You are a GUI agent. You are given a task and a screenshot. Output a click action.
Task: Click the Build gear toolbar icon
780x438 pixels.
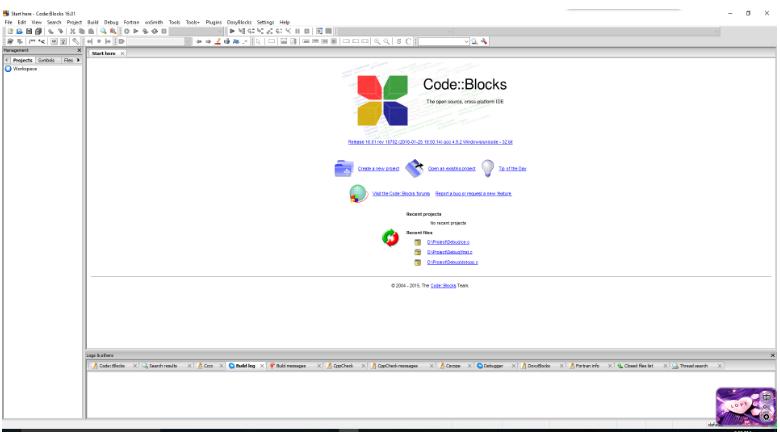[x=126, y=31]
